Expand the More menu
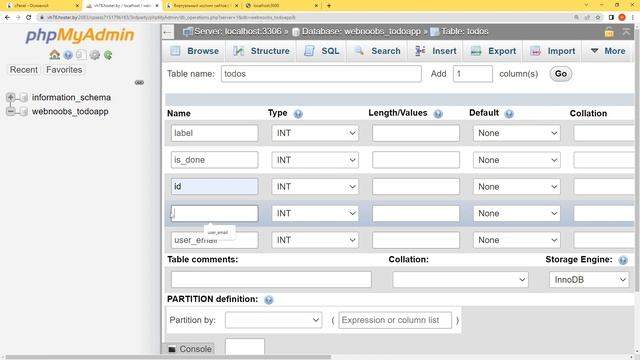 tap(608, 51)
